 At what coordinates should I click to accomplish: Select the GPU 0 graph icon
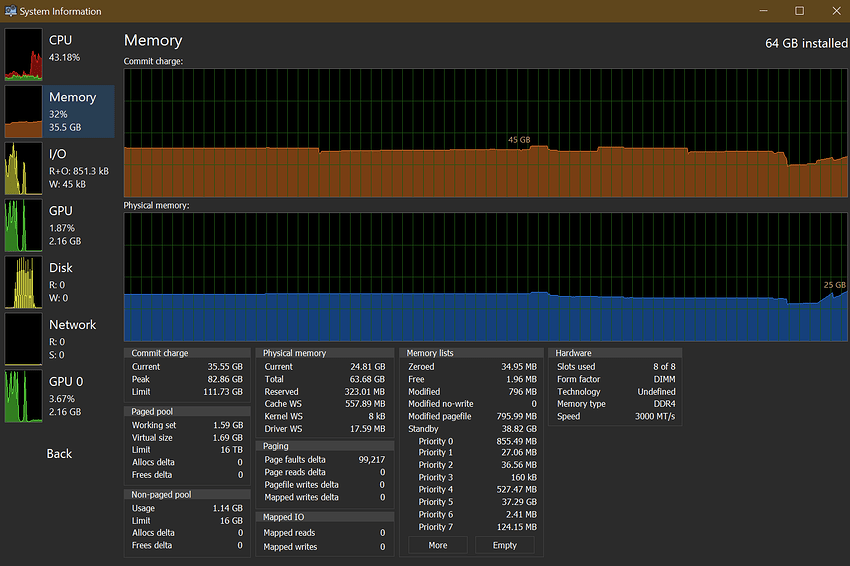pyautogui.click(x=24, y=396)
